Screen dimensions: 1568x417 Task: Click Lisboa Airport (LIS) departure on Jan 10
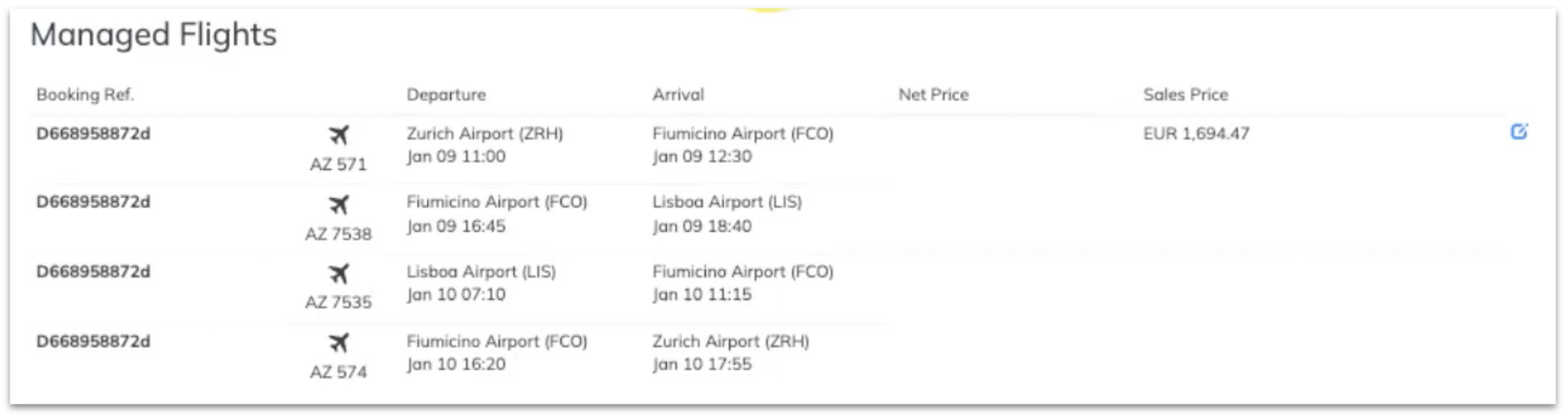click(481, 282)
